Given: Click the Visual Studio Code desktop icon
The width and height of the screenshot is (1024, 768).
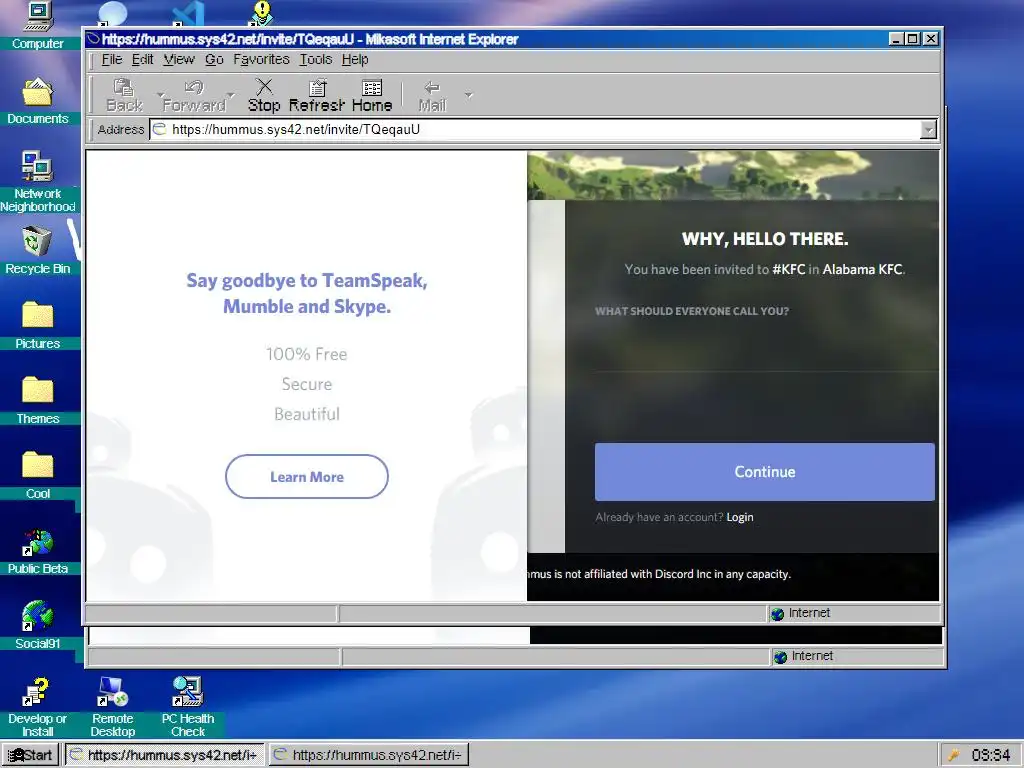Looking at the screenshot, I should point(188,13).
